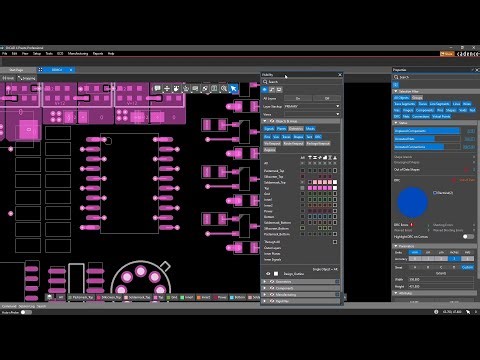Turn all layers On in Visibility panel

[298, 98]
